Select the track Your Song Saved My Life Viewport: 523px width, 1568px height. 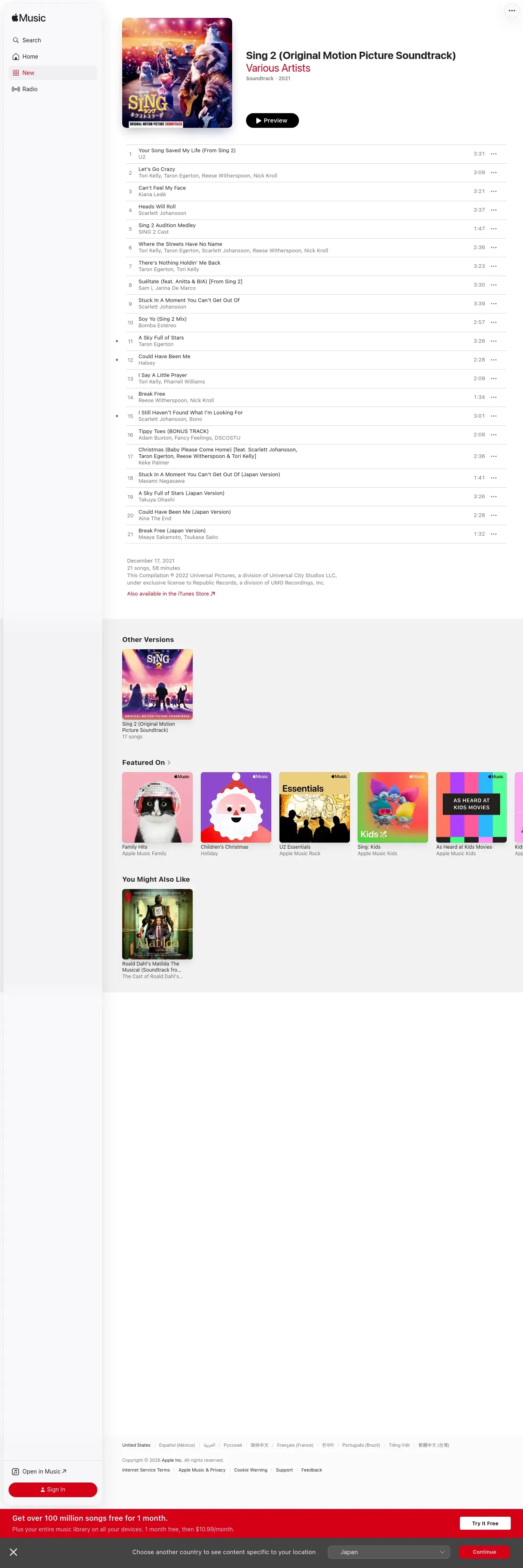coord(316,154)
